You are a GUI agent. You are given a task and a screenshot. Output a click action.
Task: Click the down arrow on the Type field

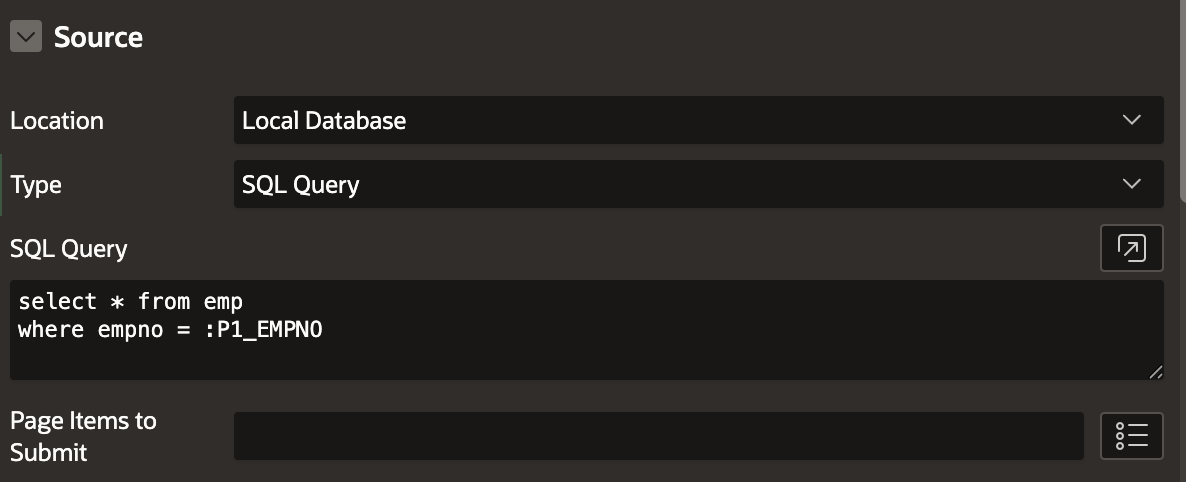(x=1132, y=184)
